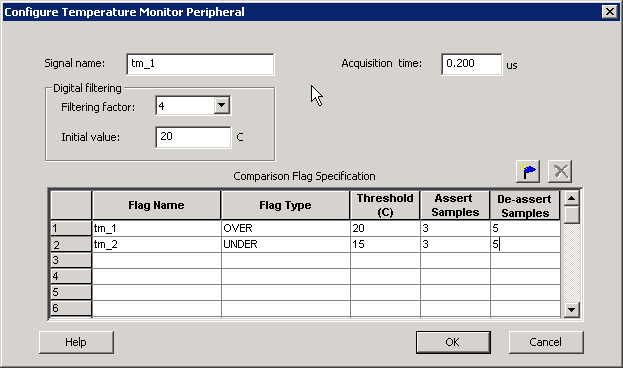Click the delete flag X icon

click(560, 172)
